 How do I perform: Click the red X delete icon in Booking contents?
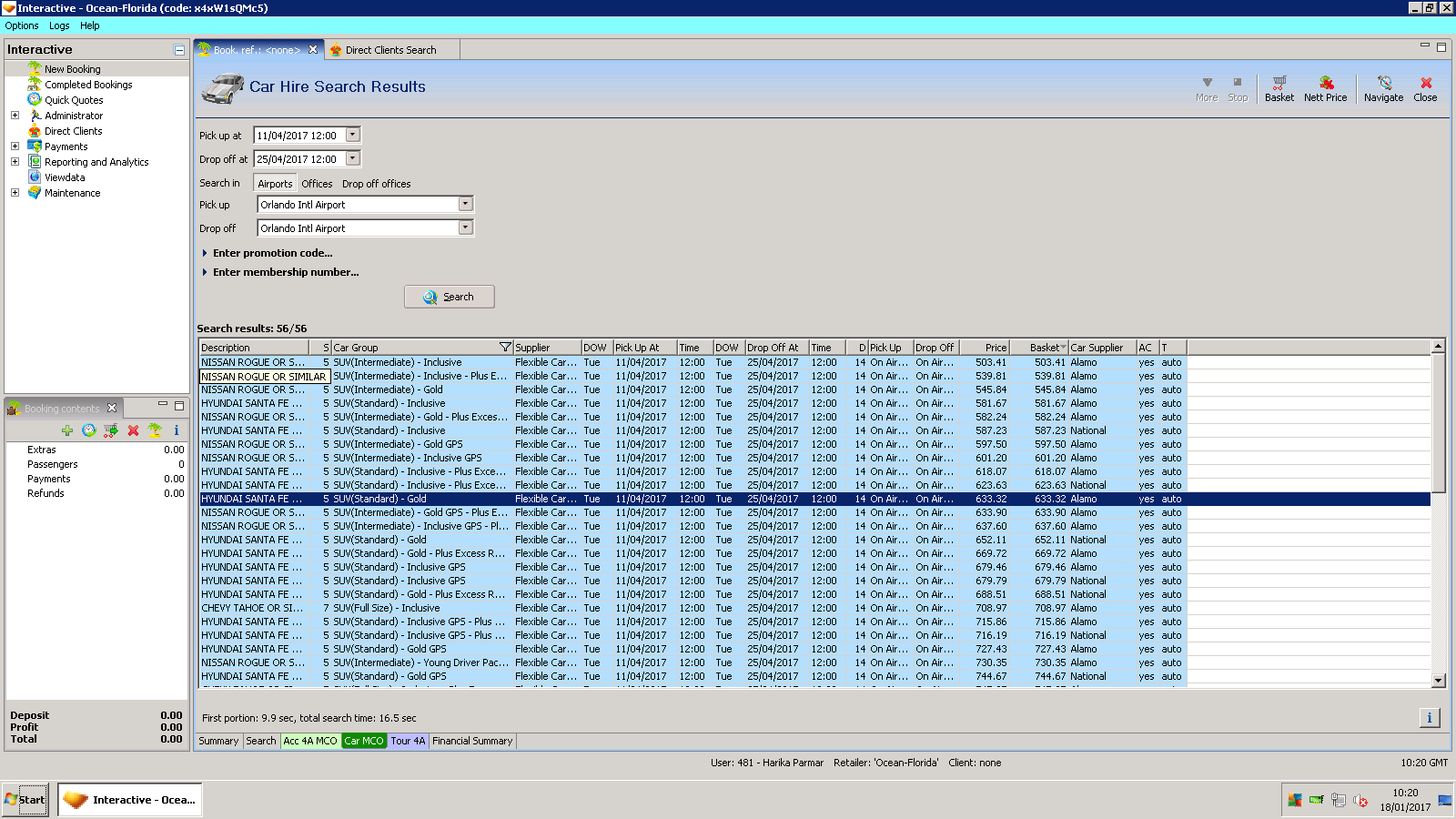133,430
